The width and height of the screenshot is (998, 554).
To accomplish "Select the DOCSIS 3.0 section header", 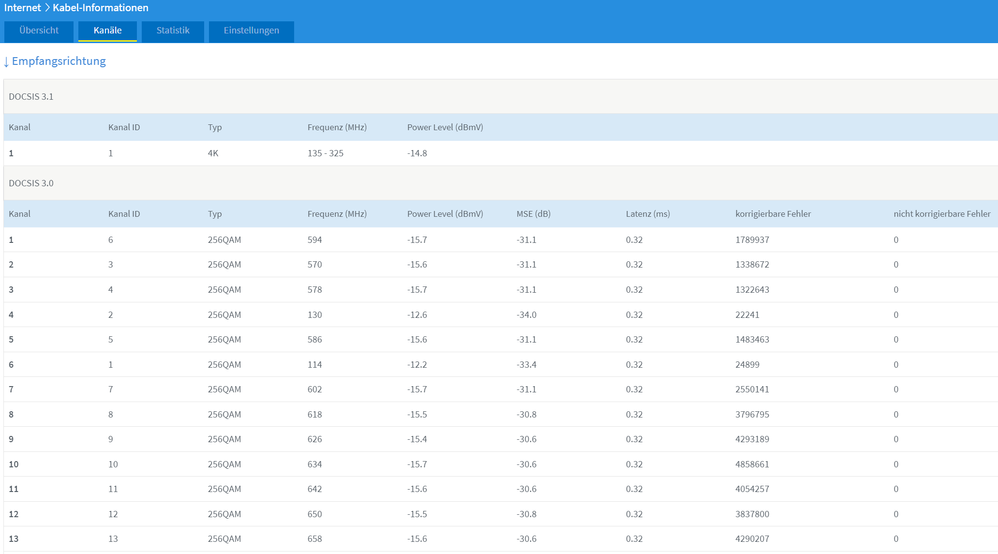I will click(31, 183).
